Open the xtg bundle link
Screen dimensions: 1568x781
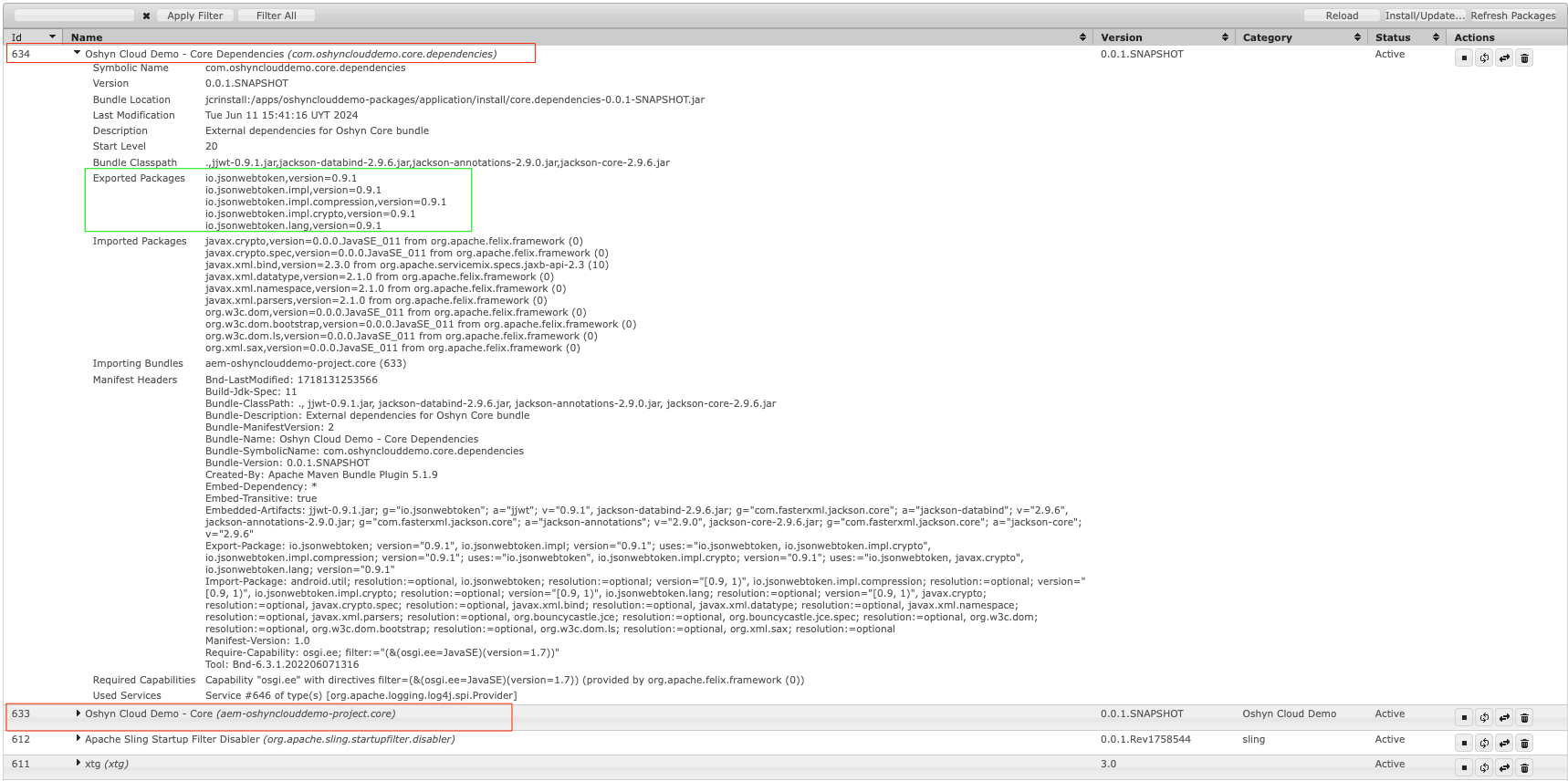[x=107, y=764]
